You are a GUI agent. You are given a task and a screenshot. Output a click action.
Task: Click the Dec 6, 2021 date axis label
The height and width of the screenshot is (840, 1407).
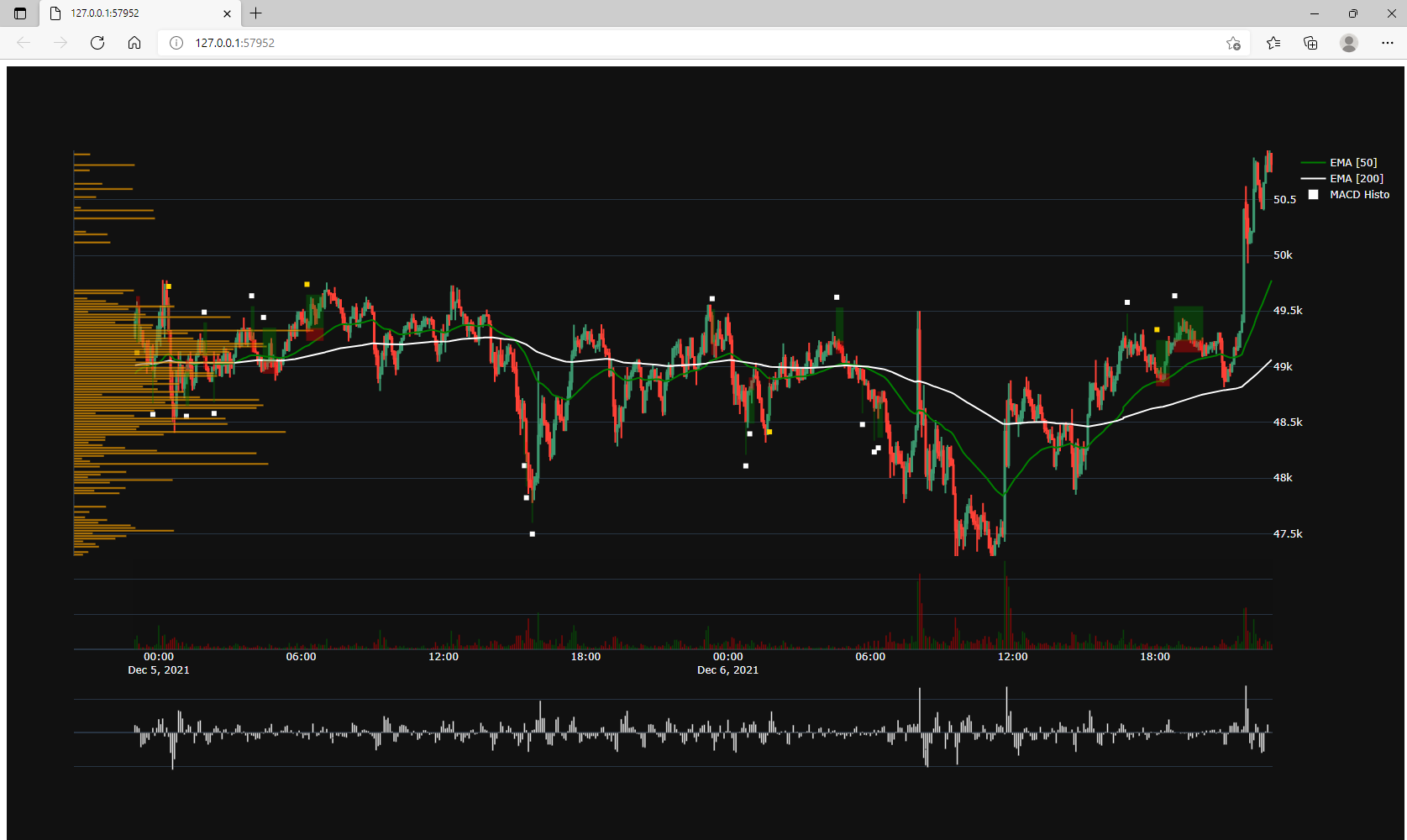tap(727, 670)
